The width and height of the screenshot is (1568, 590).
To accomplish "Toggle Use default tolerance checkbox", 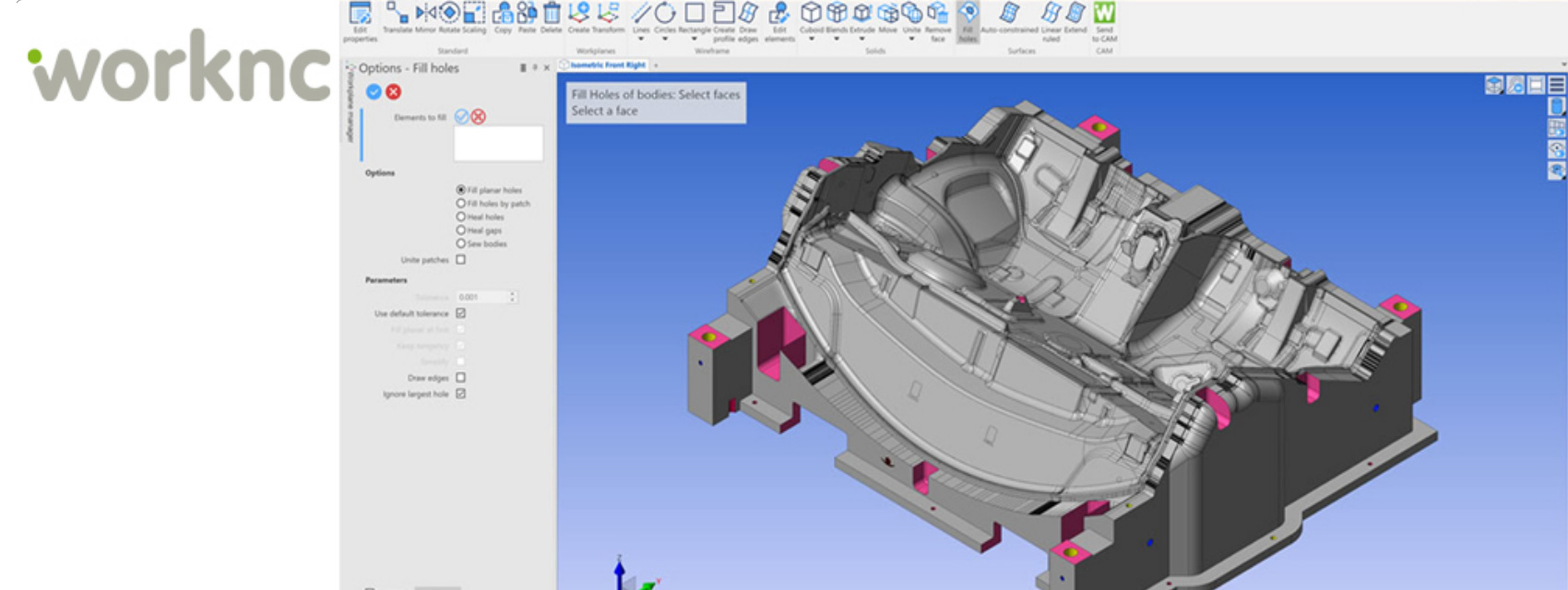I will point(461,313).
